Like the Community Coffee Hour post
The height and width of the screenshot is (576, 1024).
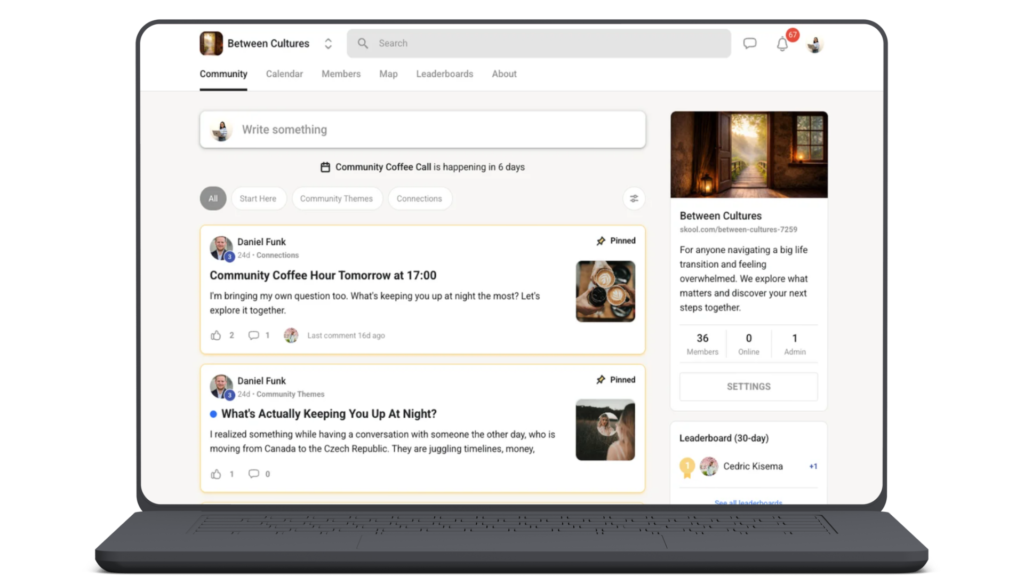216,336
